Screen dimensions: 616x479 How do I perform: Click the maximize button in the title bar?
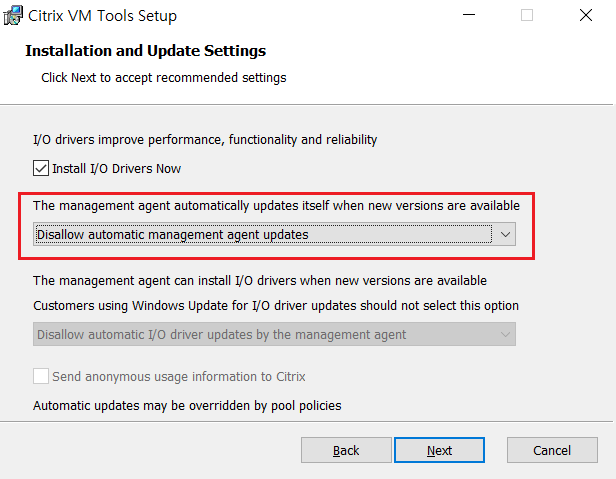click(x=527, y=16)
